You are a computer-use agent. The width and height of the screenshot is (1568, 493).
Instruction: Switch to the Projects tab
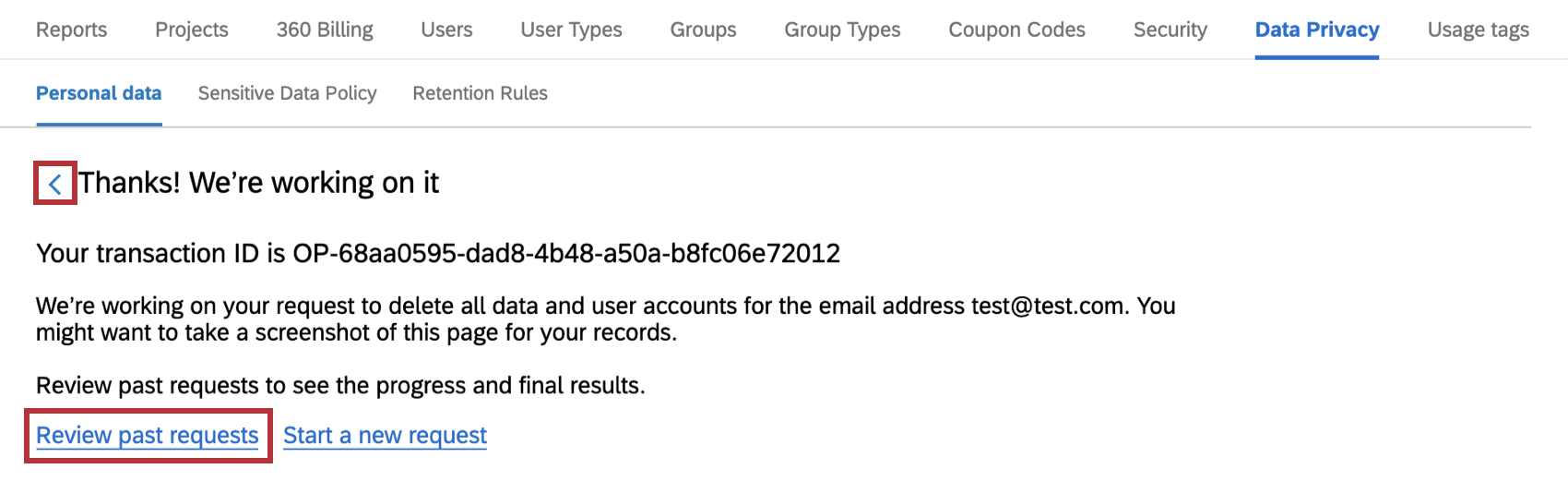191,30
